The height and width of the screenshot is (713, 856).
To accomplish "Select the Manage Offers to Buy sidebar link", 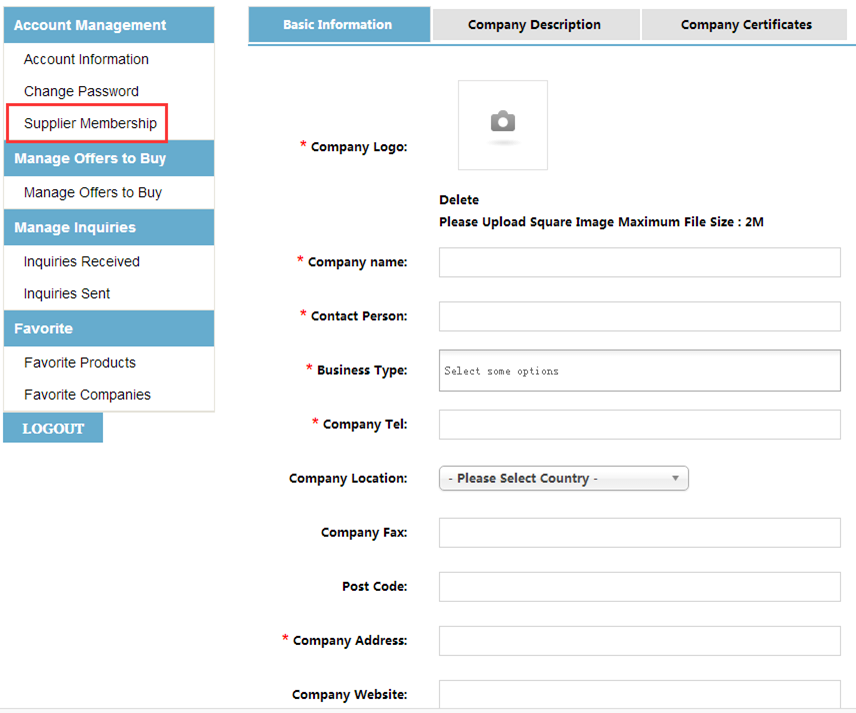I will (x=93, y=192).
